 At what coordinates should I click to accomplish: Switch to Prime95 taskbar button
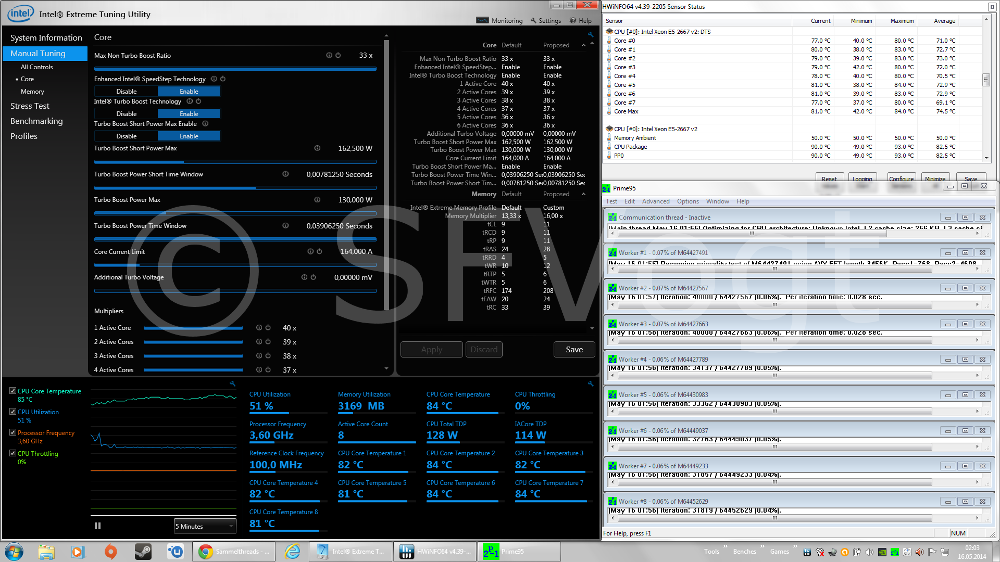(x=518, y=551)
